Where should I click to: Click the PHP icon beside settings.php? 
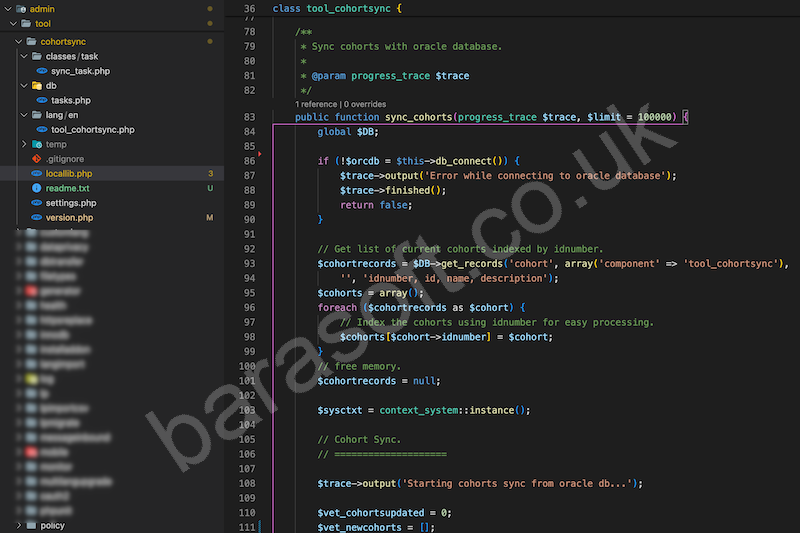pos(37,203)
